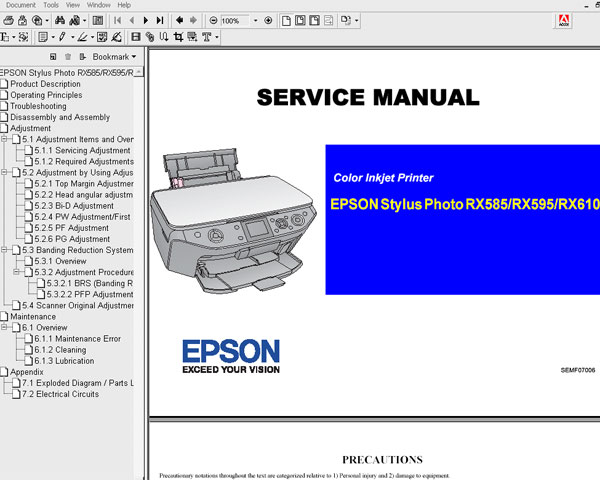
Task: Click the Adobe logo icon
Action: click(x=564, y=21)
